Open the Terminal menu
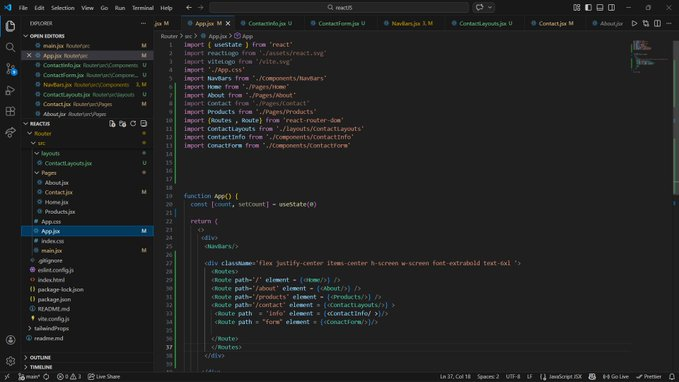This screenshot has width=679, height=382. click(x=142, y=8)
